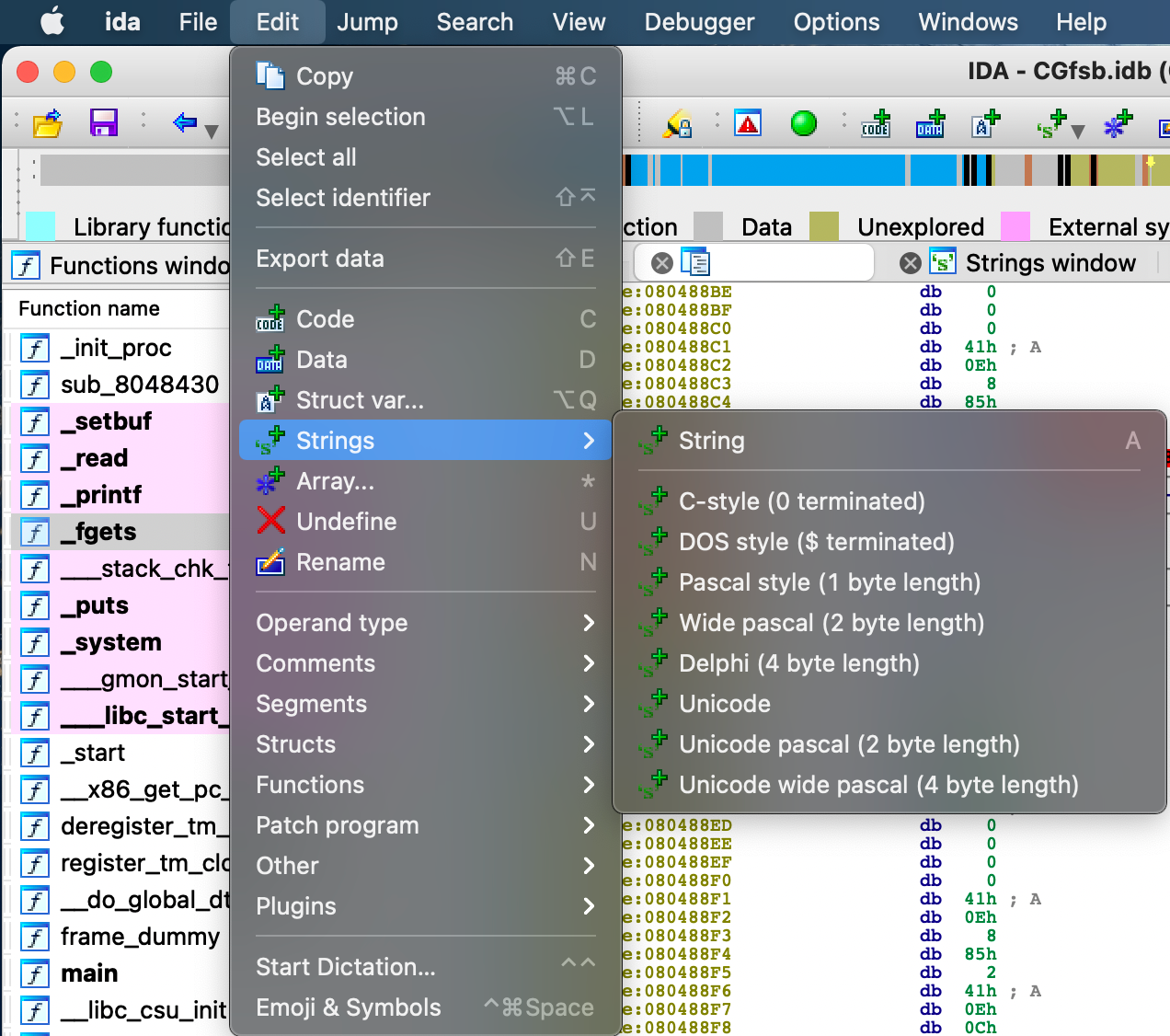Open the Options menu
The width and height of the screenshot is (1170, 1036).
(836, 22)
